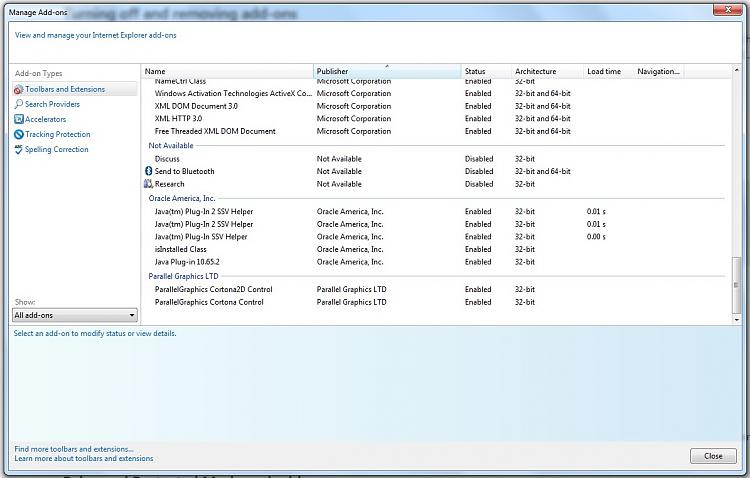750x478 pixels.
Task: Click the Bluetooth icon beside Send to Bluetooth
Action: click(x=148, y=171)
